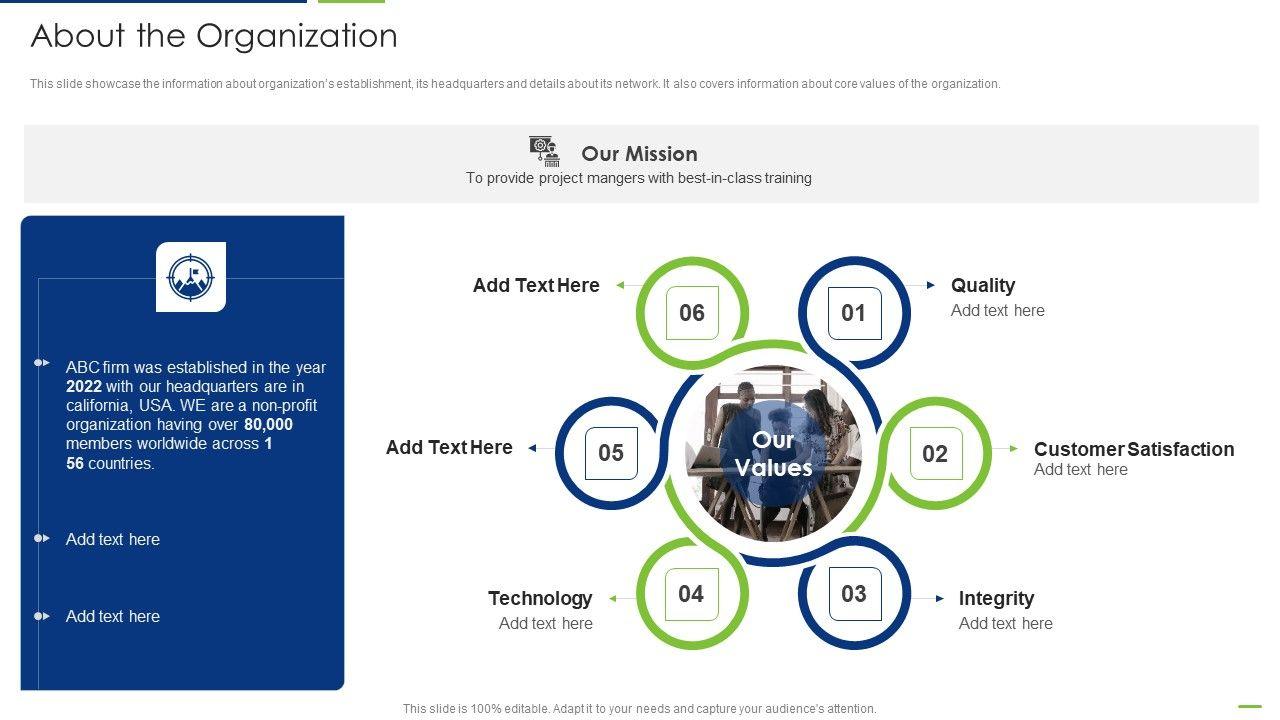Select the 01 number box
Screen dimensions: 1280x720
(854, 313)
